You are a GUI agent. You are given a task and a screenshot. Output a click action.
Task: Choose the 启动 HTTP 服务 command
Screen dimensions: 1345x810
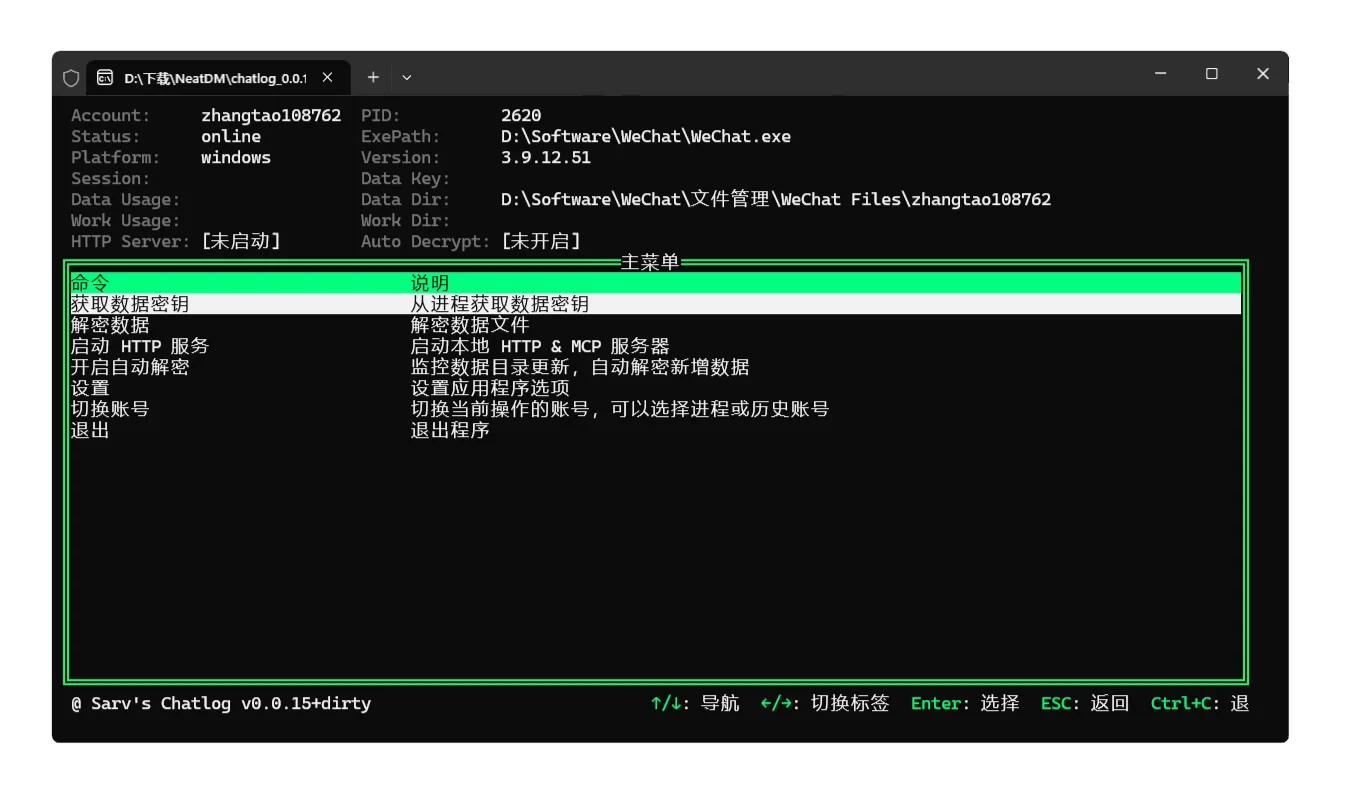click(140, 346)
